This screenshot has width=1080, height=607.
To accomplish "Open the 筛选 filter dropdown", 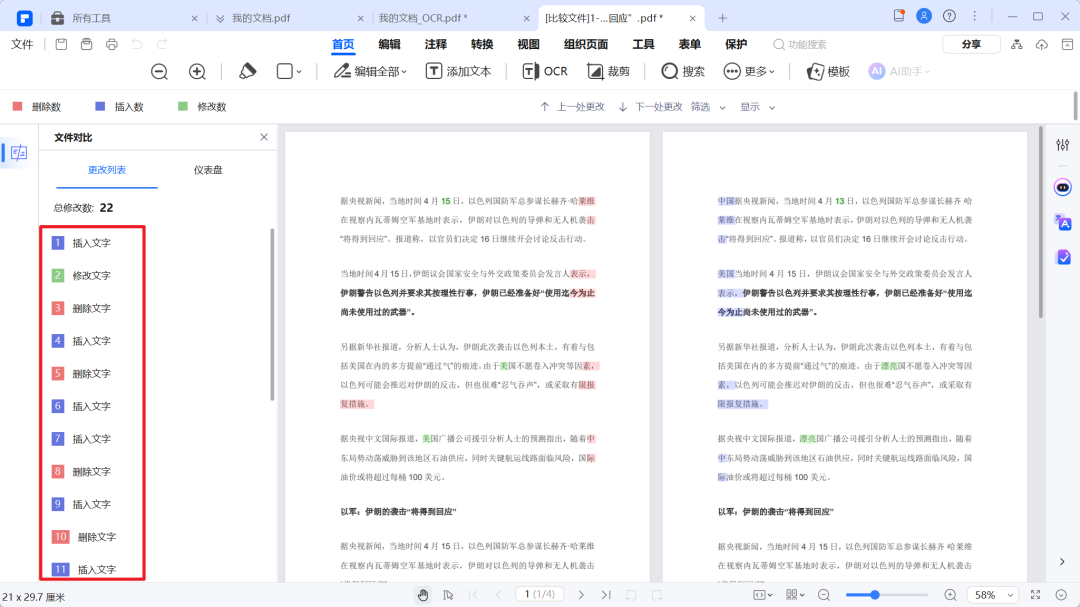I will pos(708,107).
